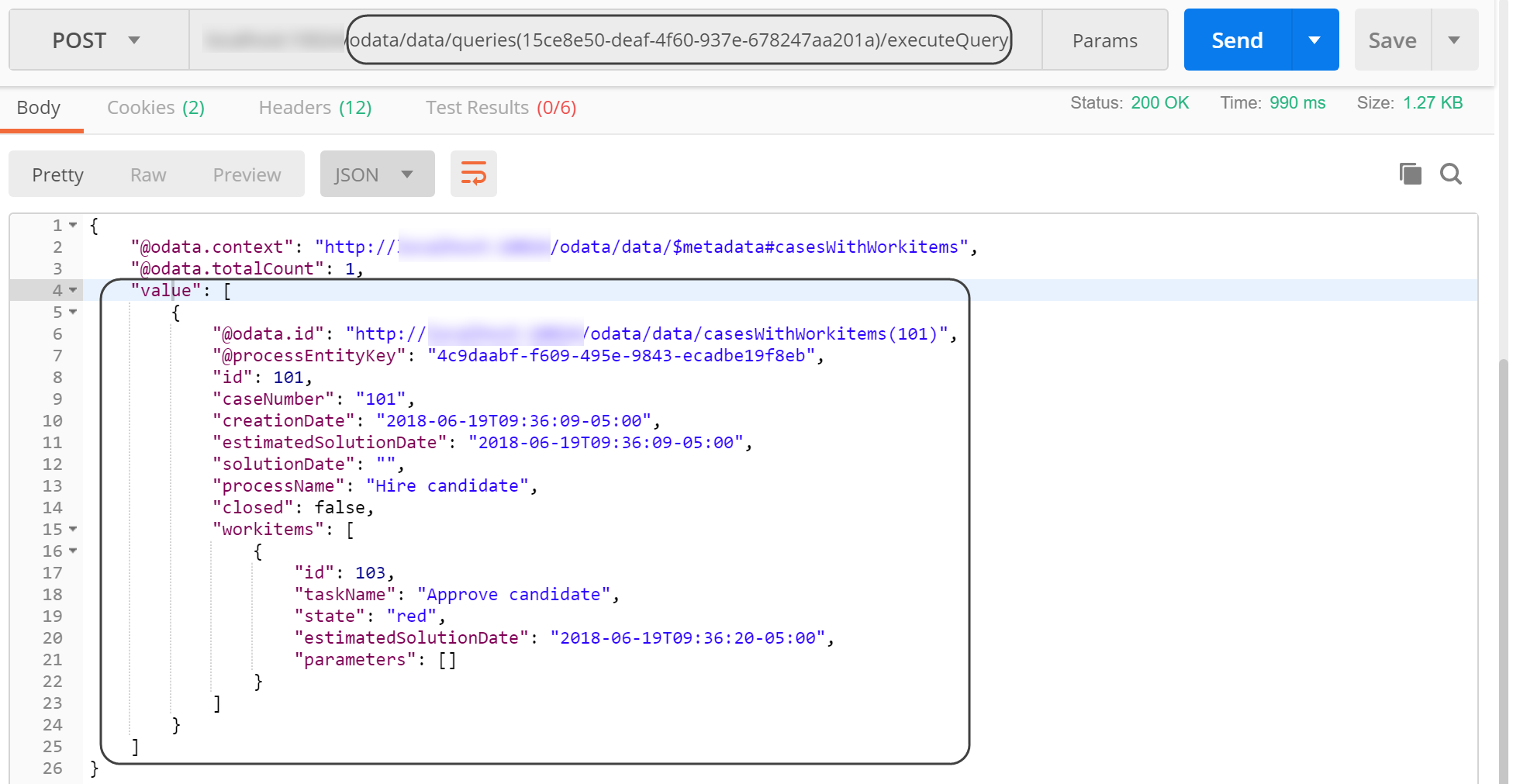Click the workitem id value 103

coord(370,572)
